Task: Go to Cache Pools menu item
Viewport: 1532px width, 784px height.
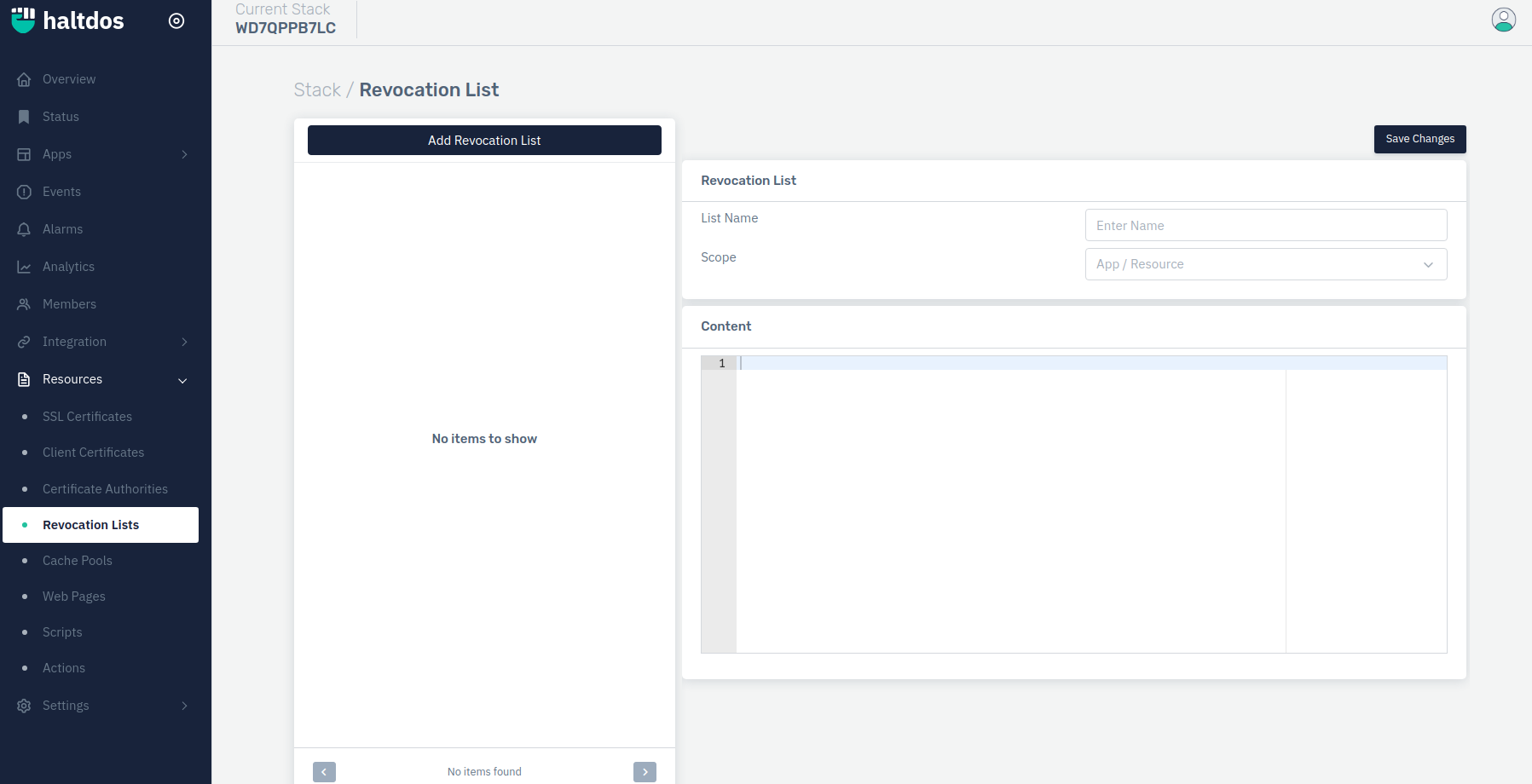Action: pos(78,561)
